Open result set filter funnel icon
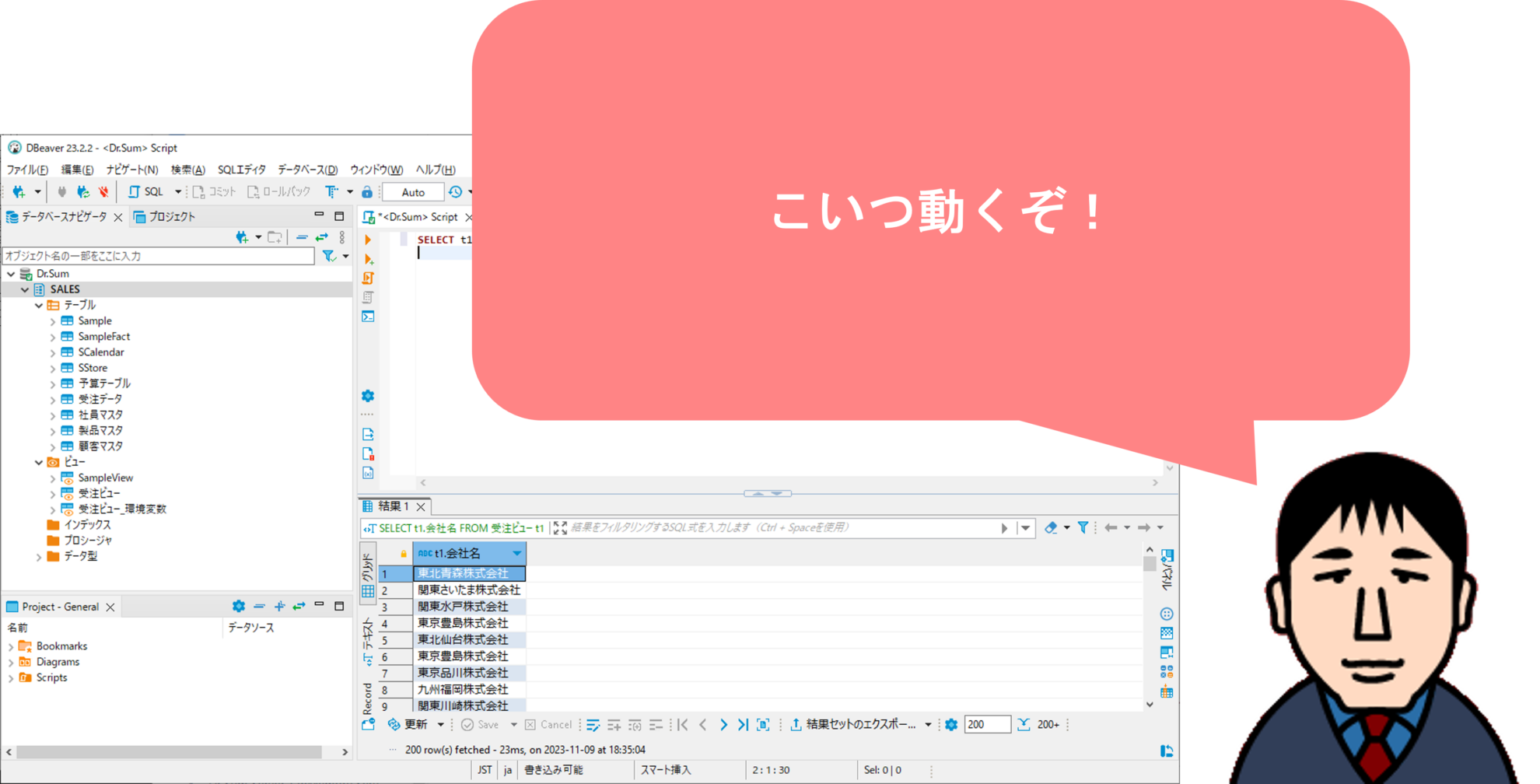The image size is (1540, 784). point(1081,527)
